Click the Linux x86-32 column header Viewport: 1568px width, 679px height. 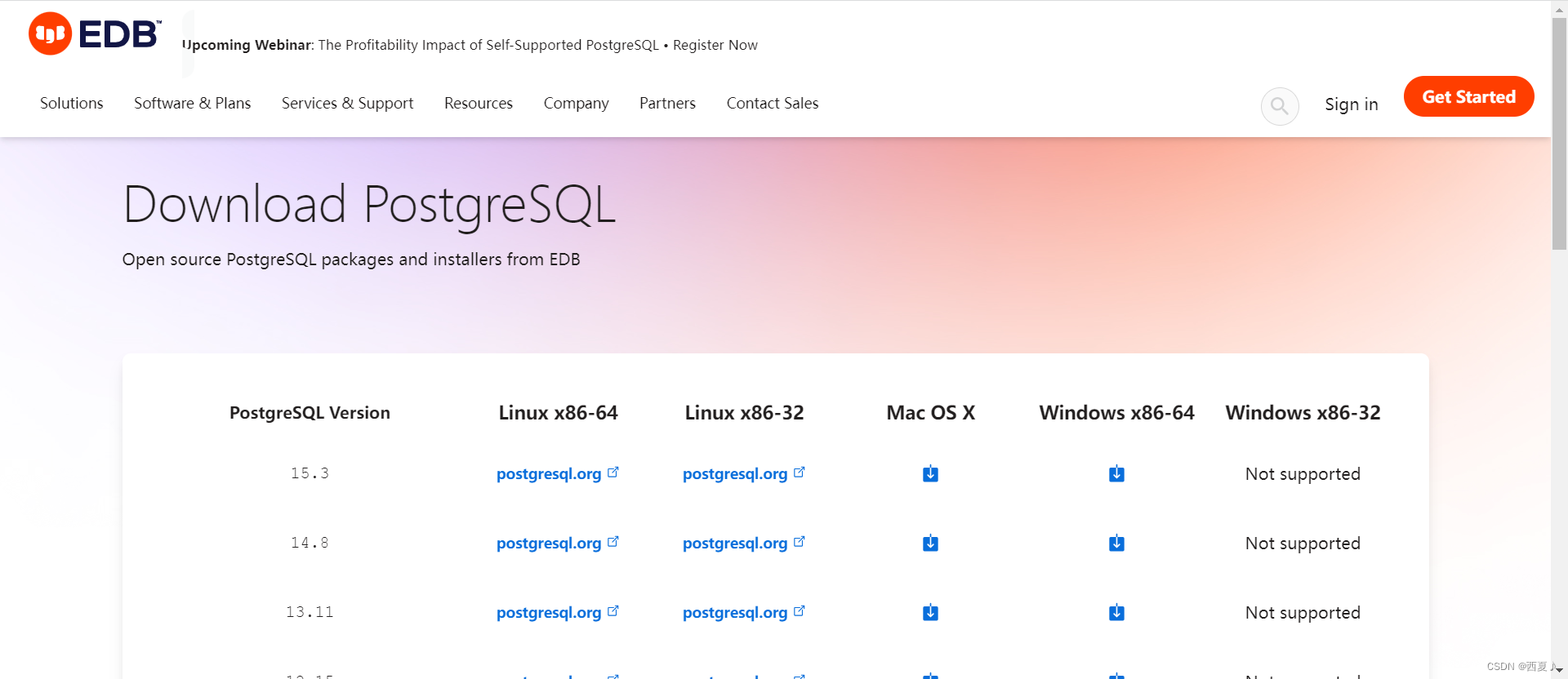point(744,413)
